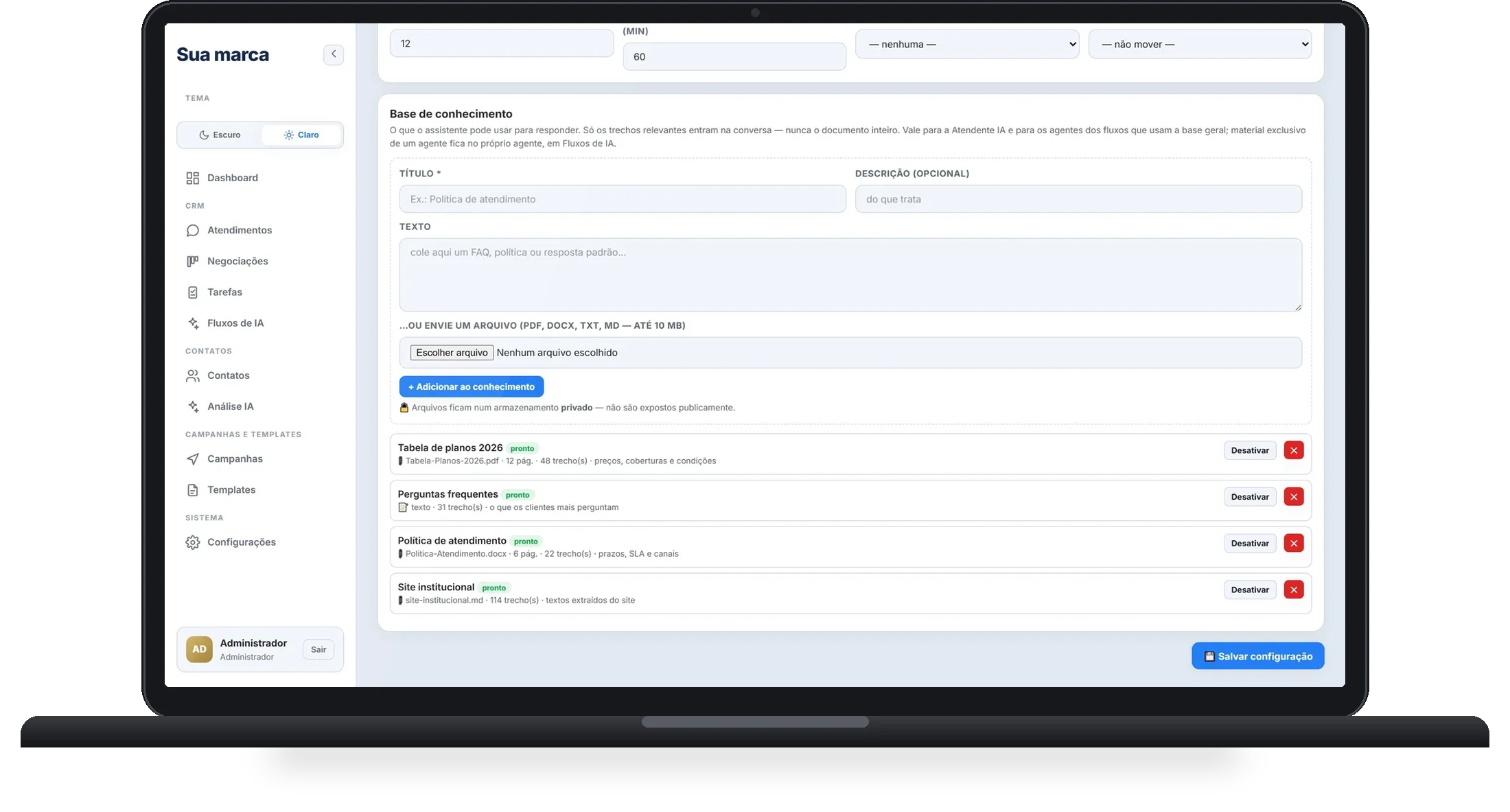Viewport: 1510px width, 812px height.
Task: Deactivate Site institucional entry
Action: tap(1250, 590)
